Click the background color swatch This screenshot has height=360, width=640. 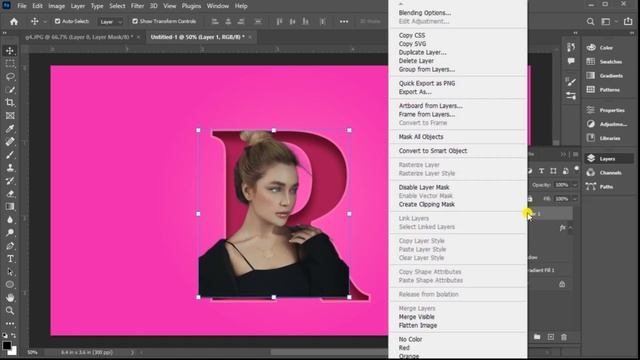click(x=14, y=351)
